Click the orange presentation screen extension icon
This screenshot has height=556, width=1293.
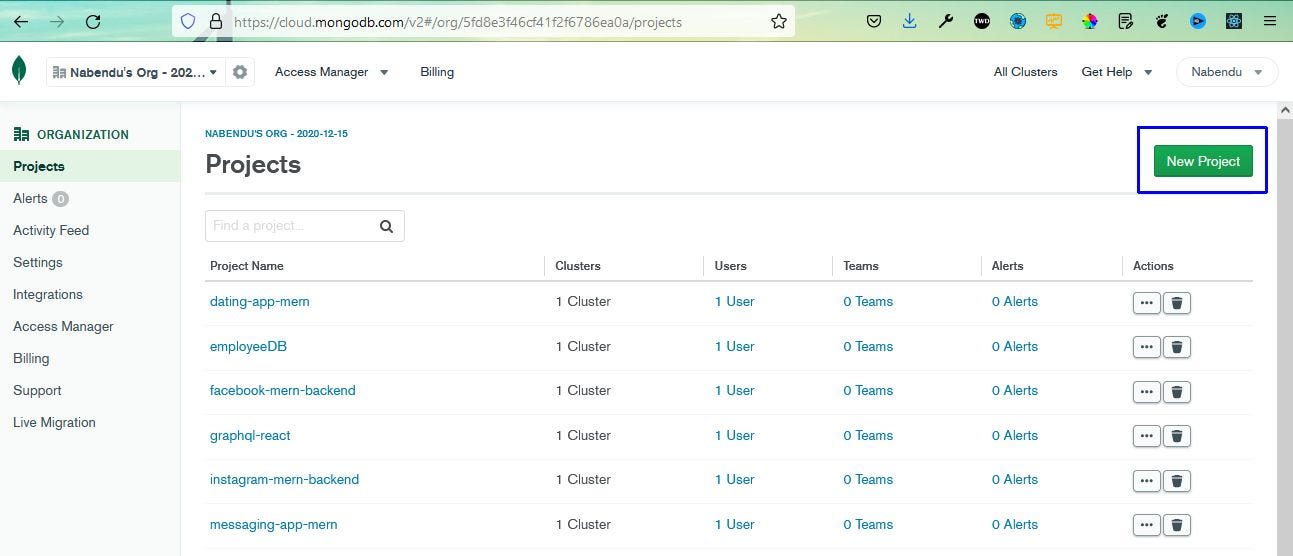(1054, 21)
